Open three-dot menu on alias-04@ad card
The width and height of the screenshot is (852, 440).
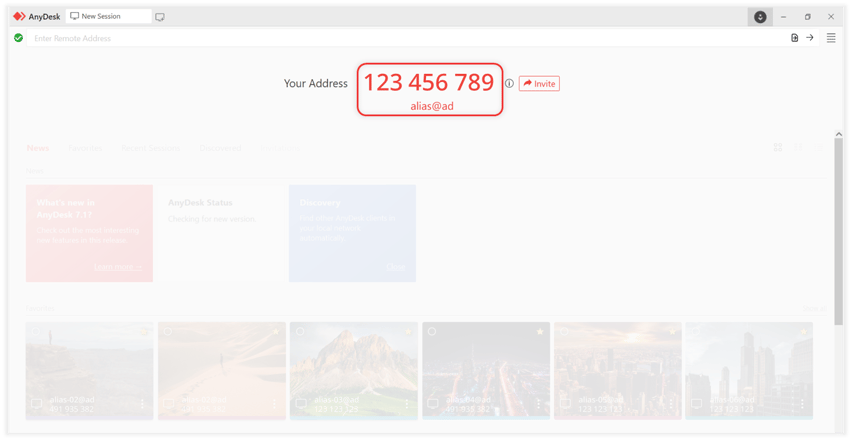(538, 404)
